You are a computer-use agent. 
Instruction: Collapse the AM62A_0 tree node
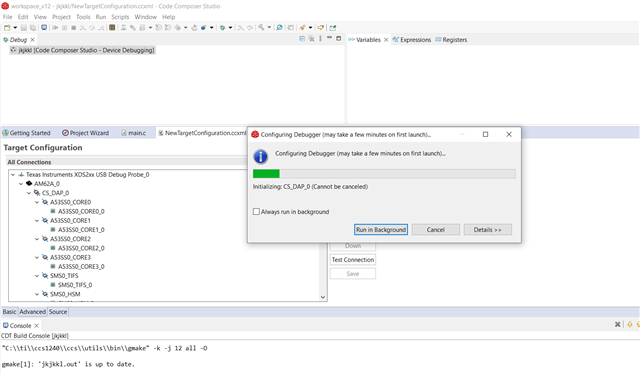(x=21, y=184)
